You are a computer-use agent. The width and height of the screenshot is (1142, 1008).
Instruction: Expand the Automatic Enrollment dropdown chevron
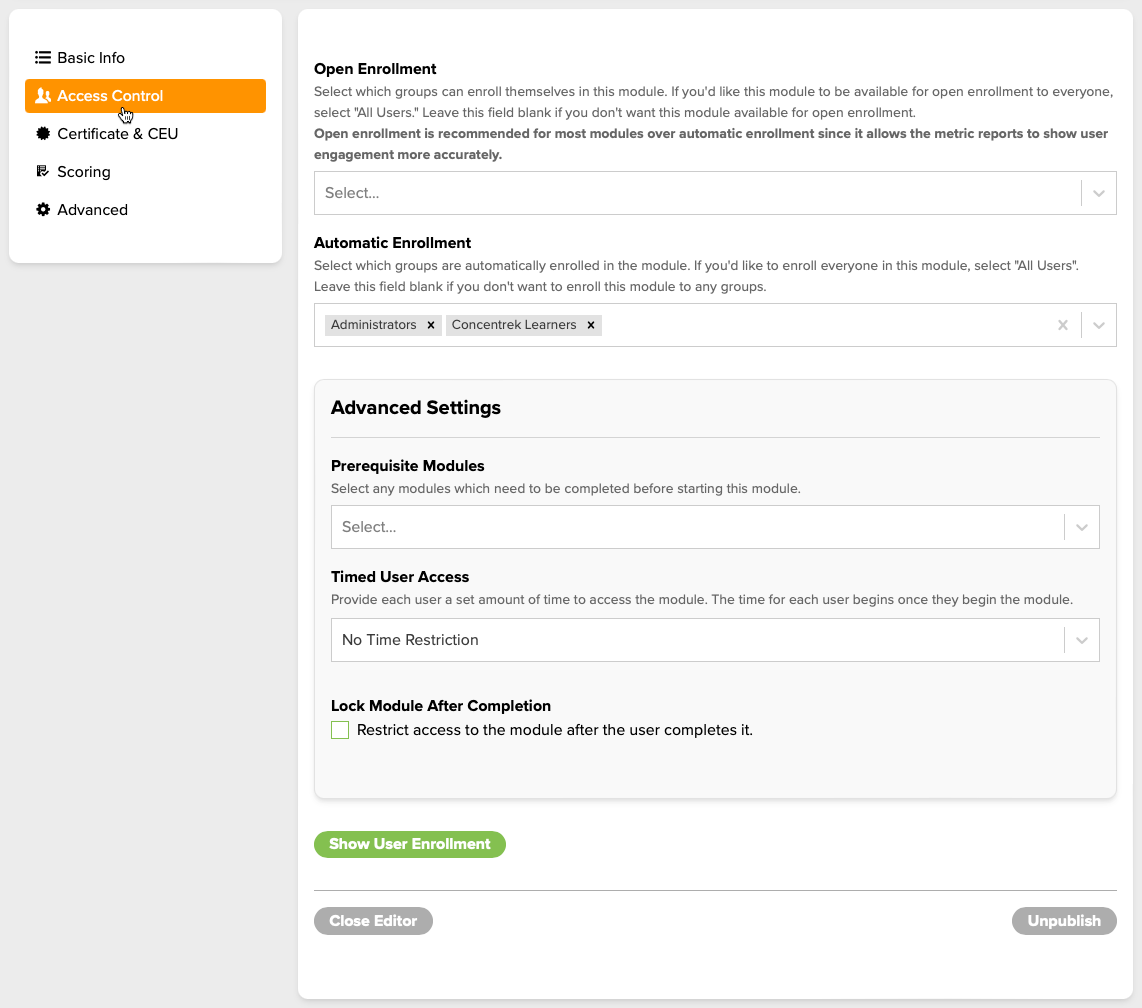click(x=1097, y=324)
